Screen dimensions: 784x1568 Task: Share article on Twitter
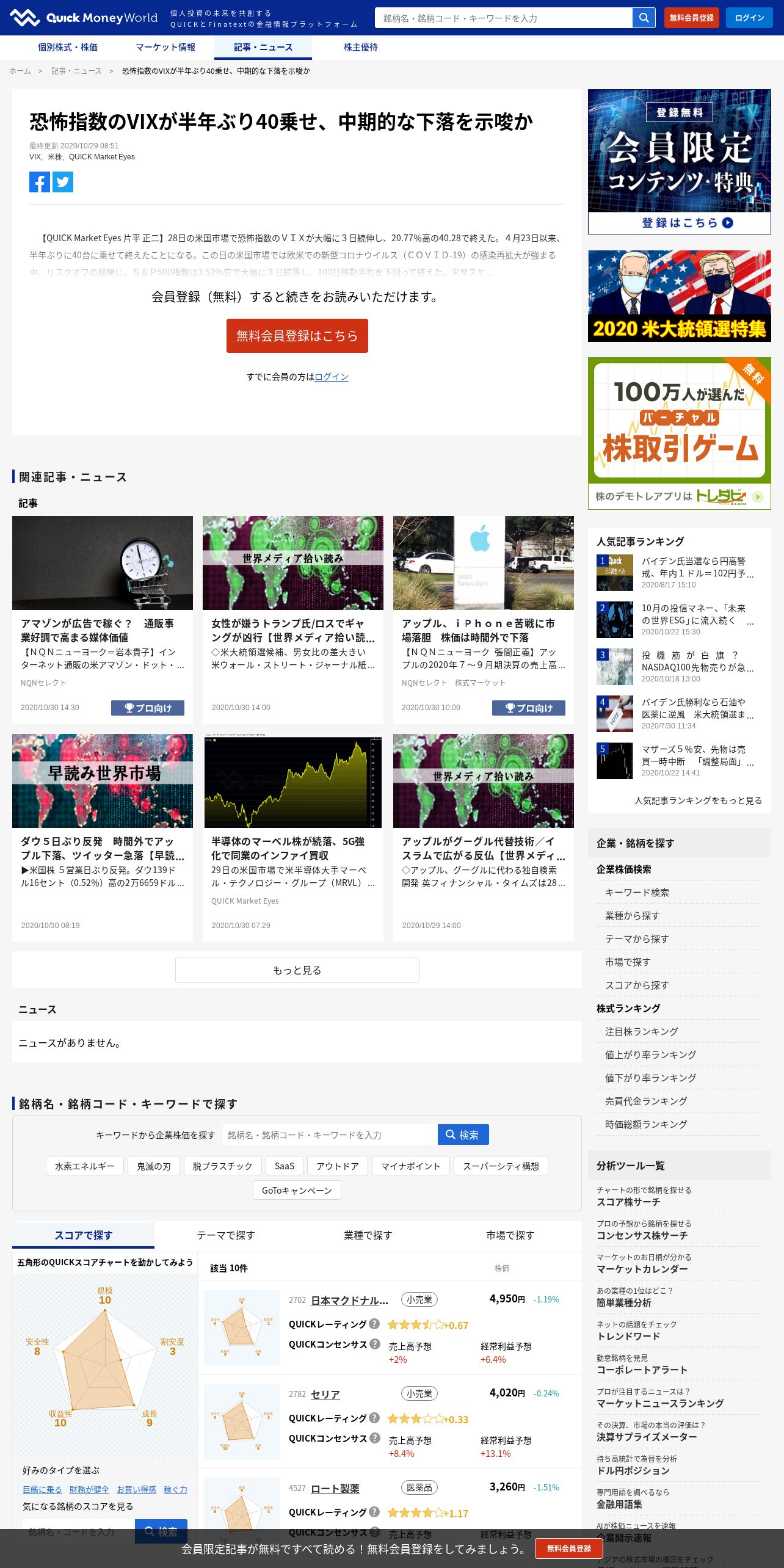click(63, 182)
